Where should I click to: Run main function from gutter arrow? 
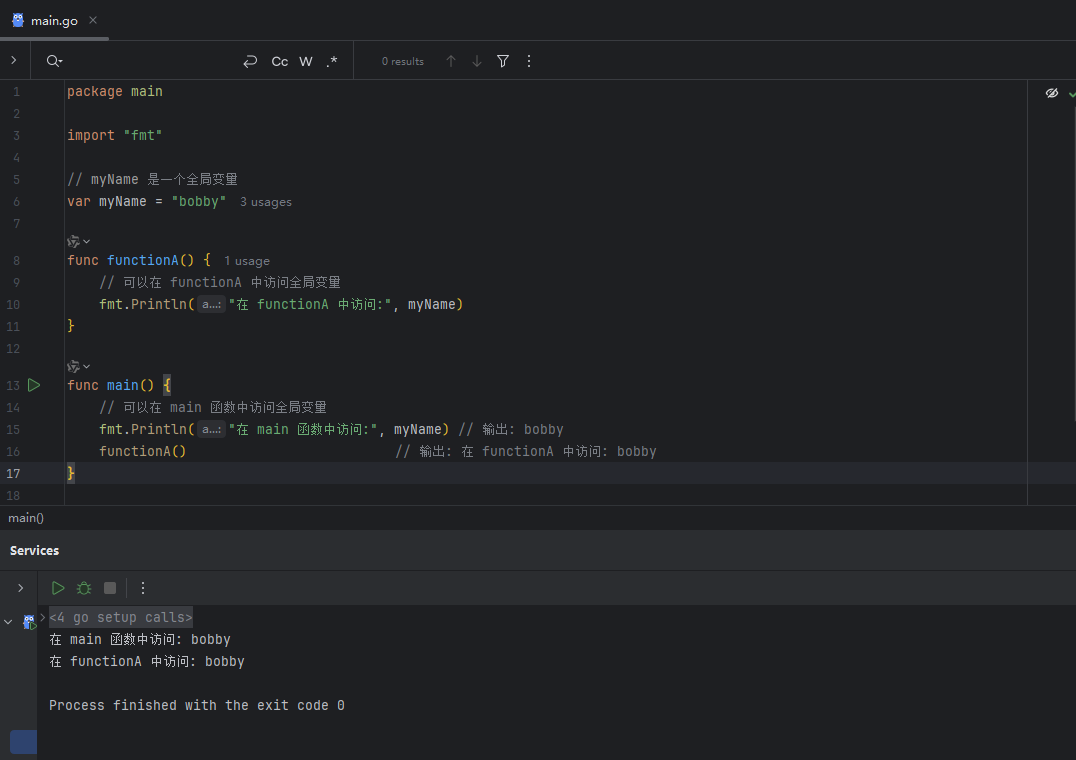[34, 385]
